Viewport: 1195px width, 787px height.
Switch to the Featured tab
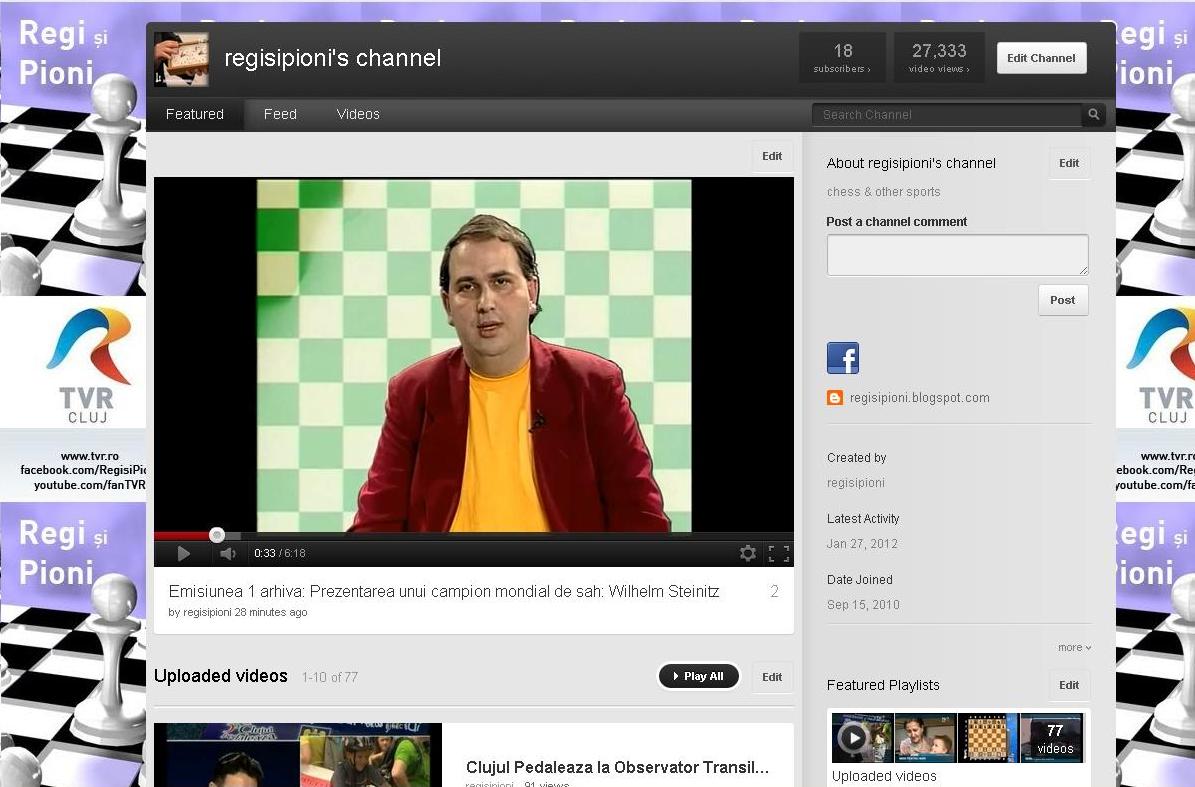[x=195, y=114]
